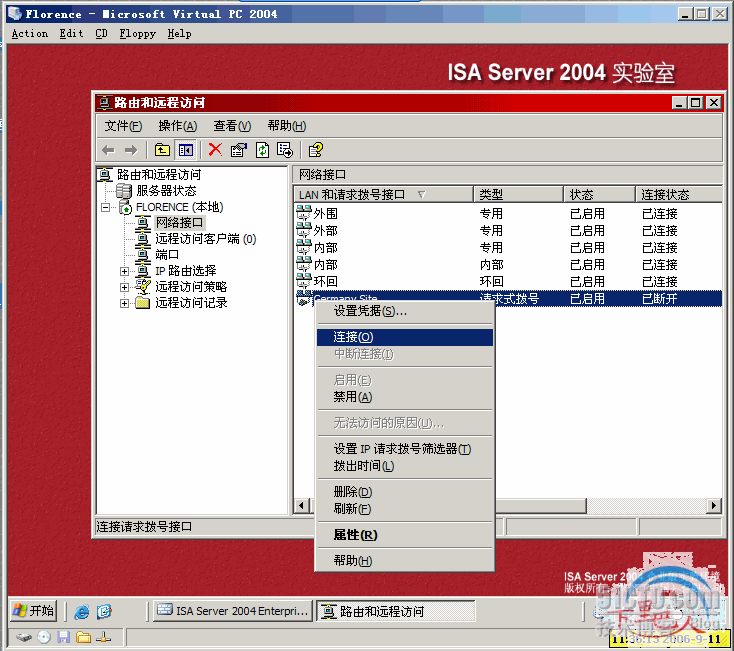Choose 禁用(A) from context menu
The height and width of the screenshot is (651, 734).
coord(405,397)
